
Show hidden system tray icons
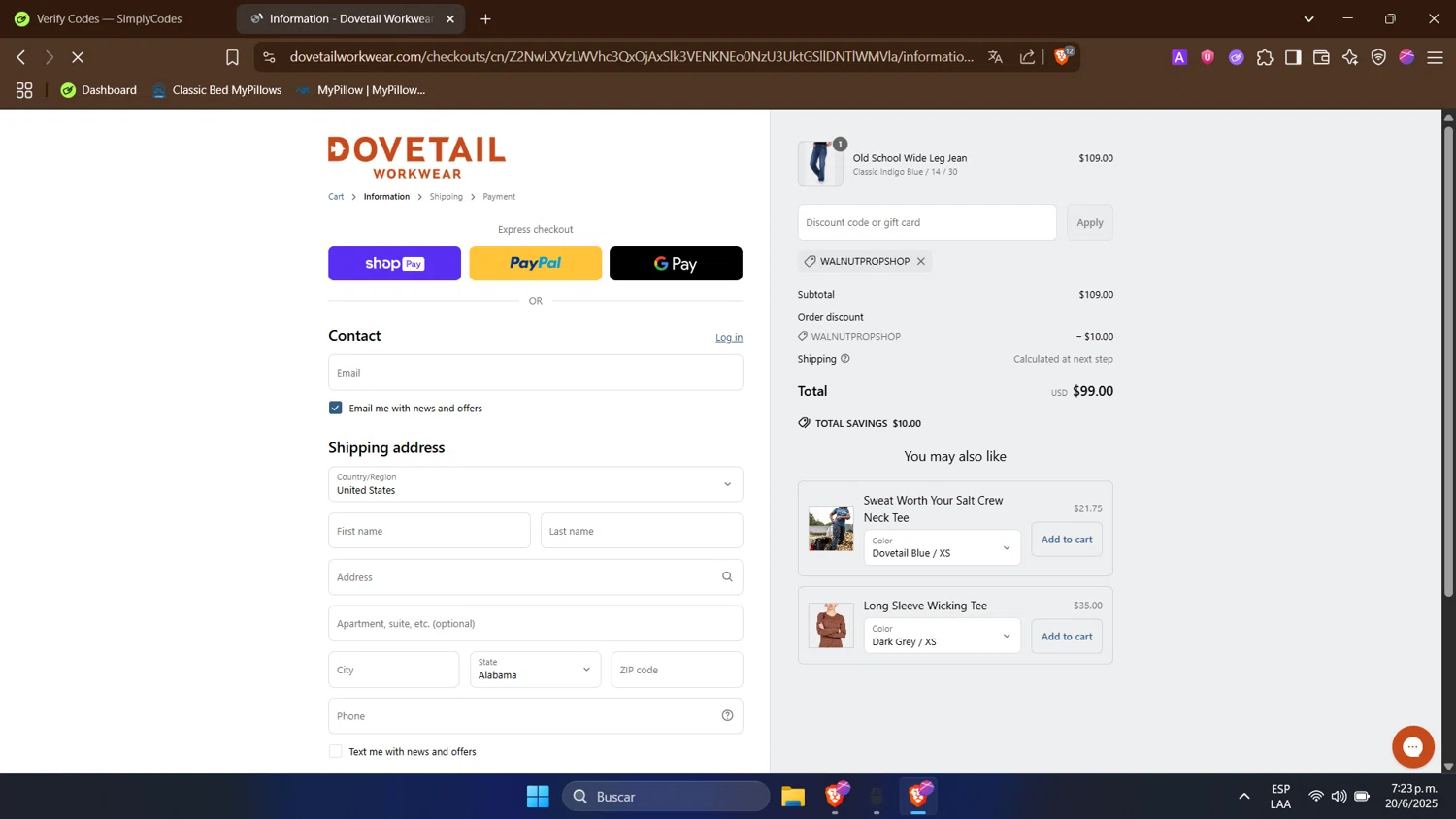(x=1243, y=797)
